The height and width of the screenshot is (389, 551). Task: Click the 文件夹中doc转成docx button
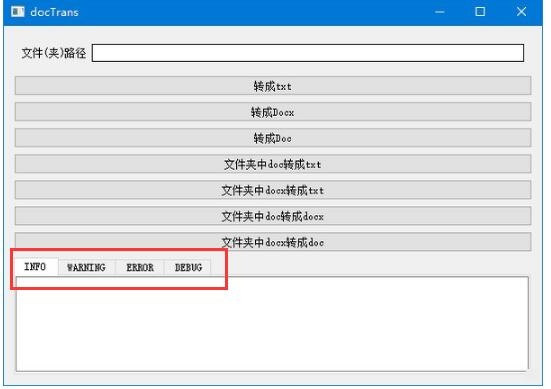click(x=273, y=216)
